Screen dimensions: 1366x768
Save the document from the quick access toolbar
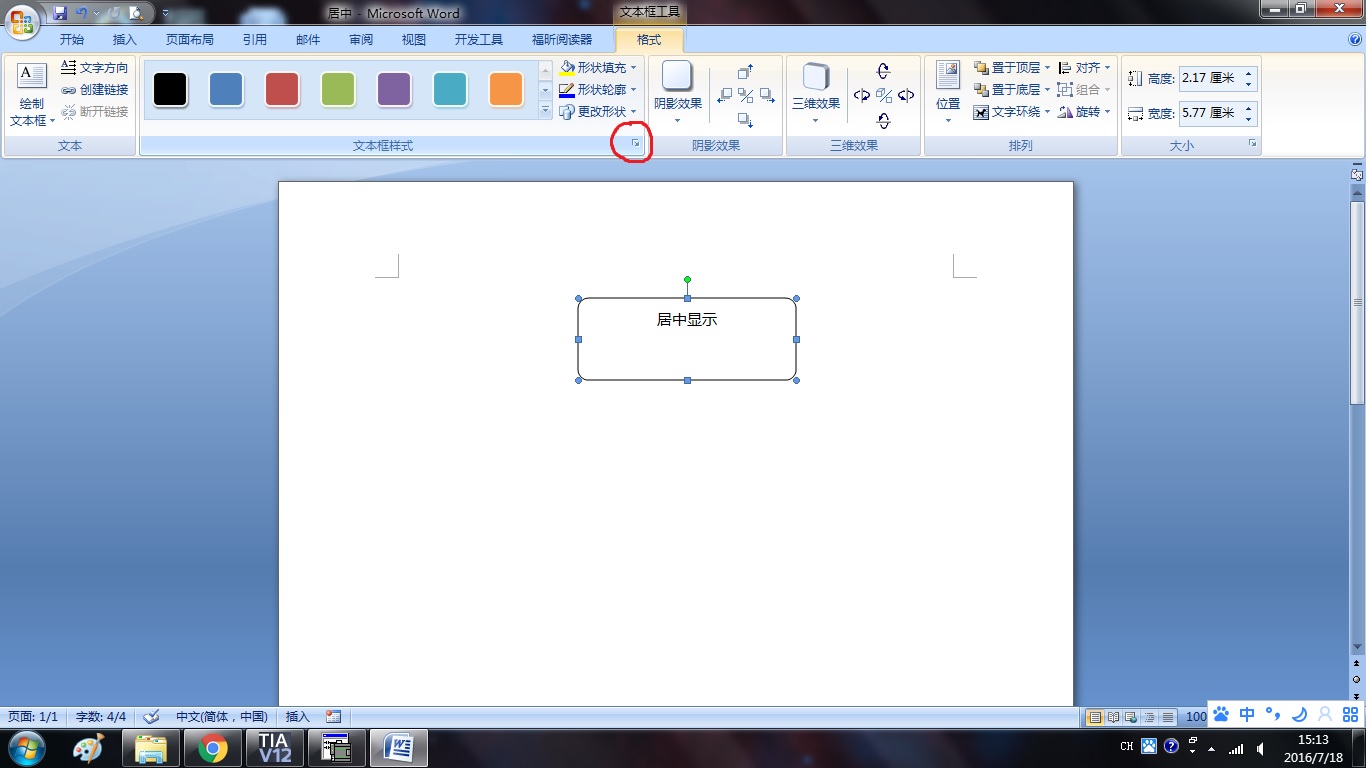60,13
